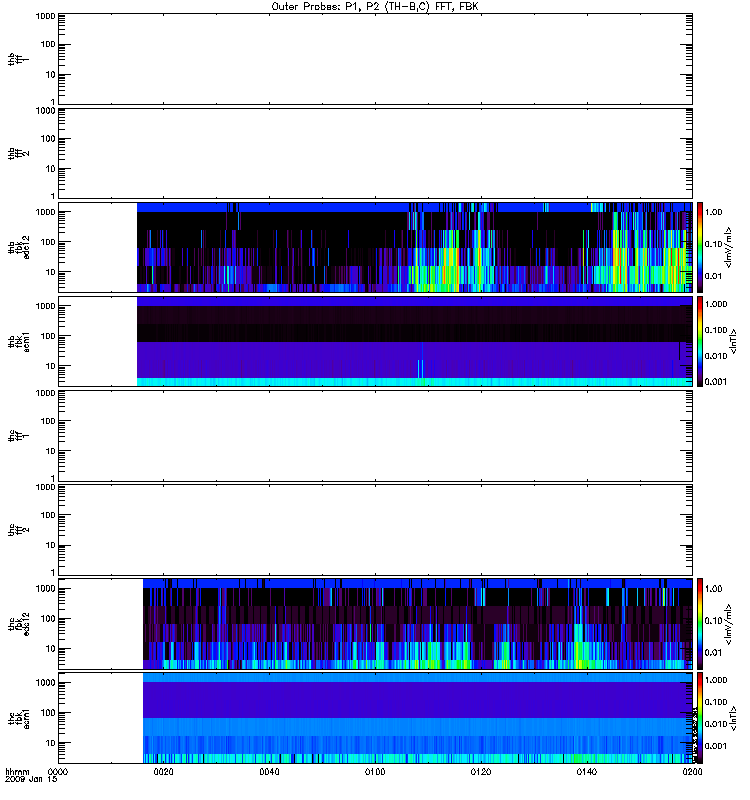Click the 0100 time tick label
The height and width of the screenshot is (800, 750).
[375, 771]
